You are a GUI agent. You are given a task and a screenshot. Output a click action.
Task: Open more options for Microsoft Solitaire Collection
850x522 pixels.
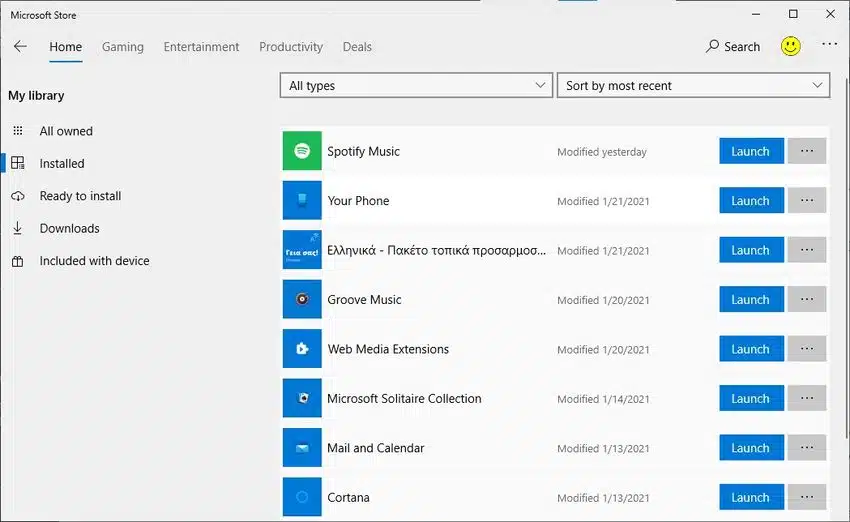[x=807, y=398]
